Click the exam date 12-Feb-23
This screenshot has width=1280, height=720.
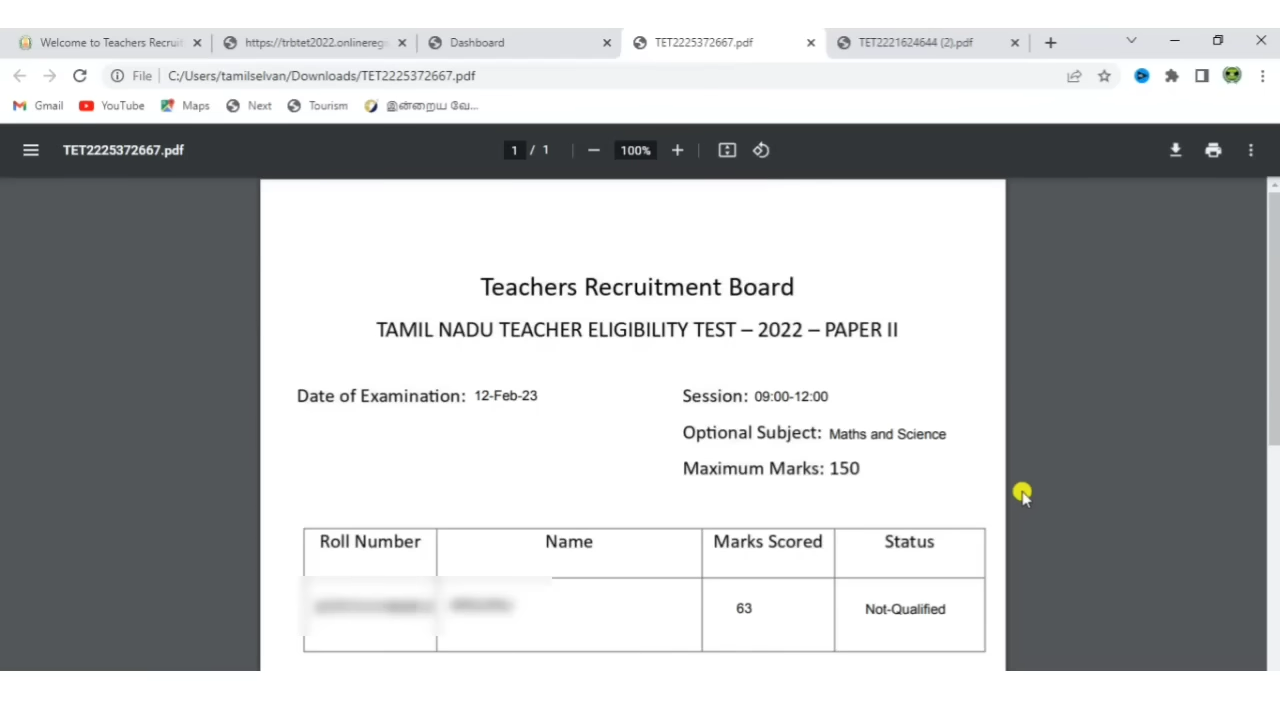click(506, 396)
